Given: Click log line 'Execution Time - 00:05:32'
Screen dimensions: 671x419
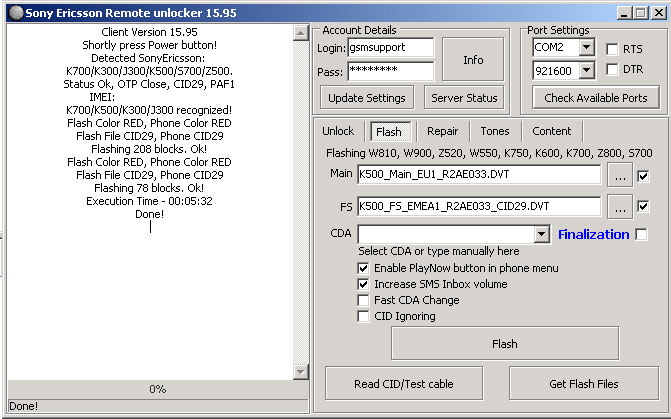Looking at the screenshot, I should tap(149, 201).
